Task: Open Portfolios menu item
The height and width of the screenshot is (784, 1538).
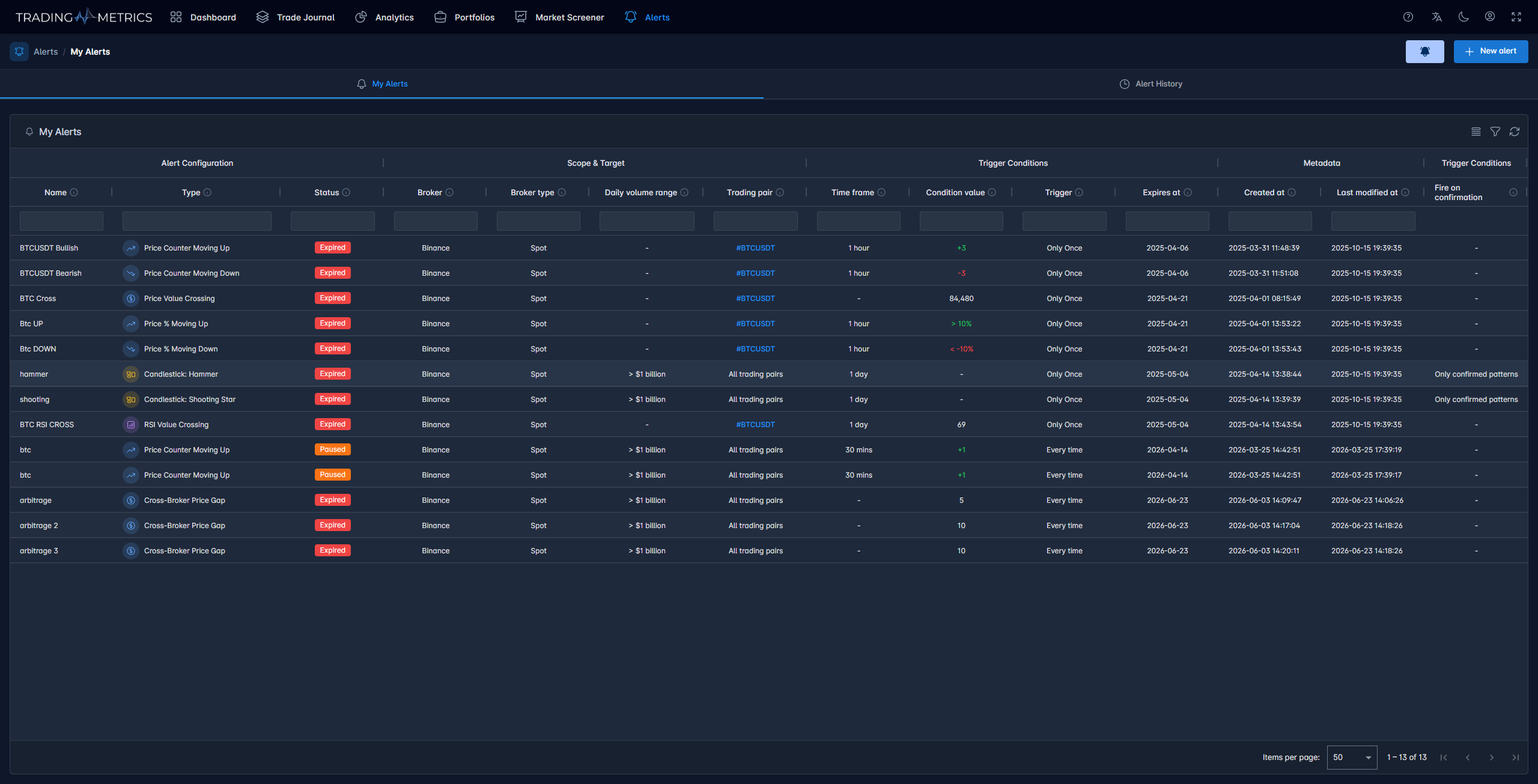Action: point(464,17)
